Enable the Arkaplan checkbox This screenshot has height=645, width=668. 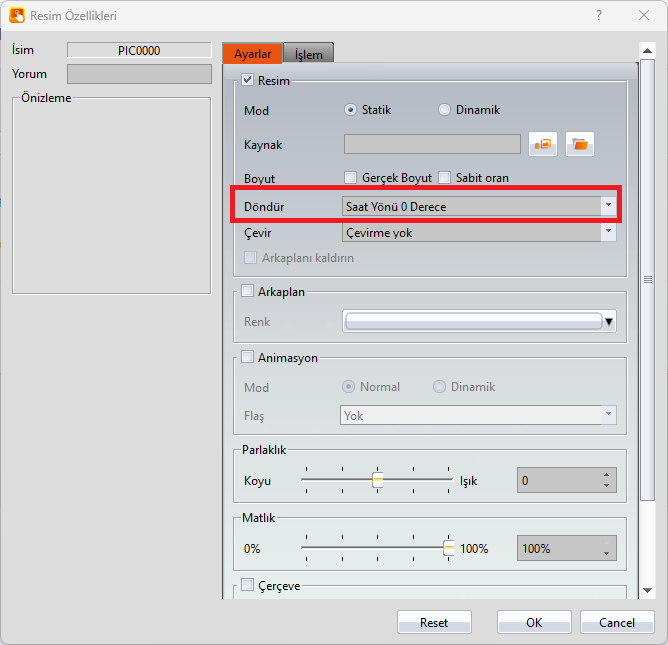click(249, 292)
